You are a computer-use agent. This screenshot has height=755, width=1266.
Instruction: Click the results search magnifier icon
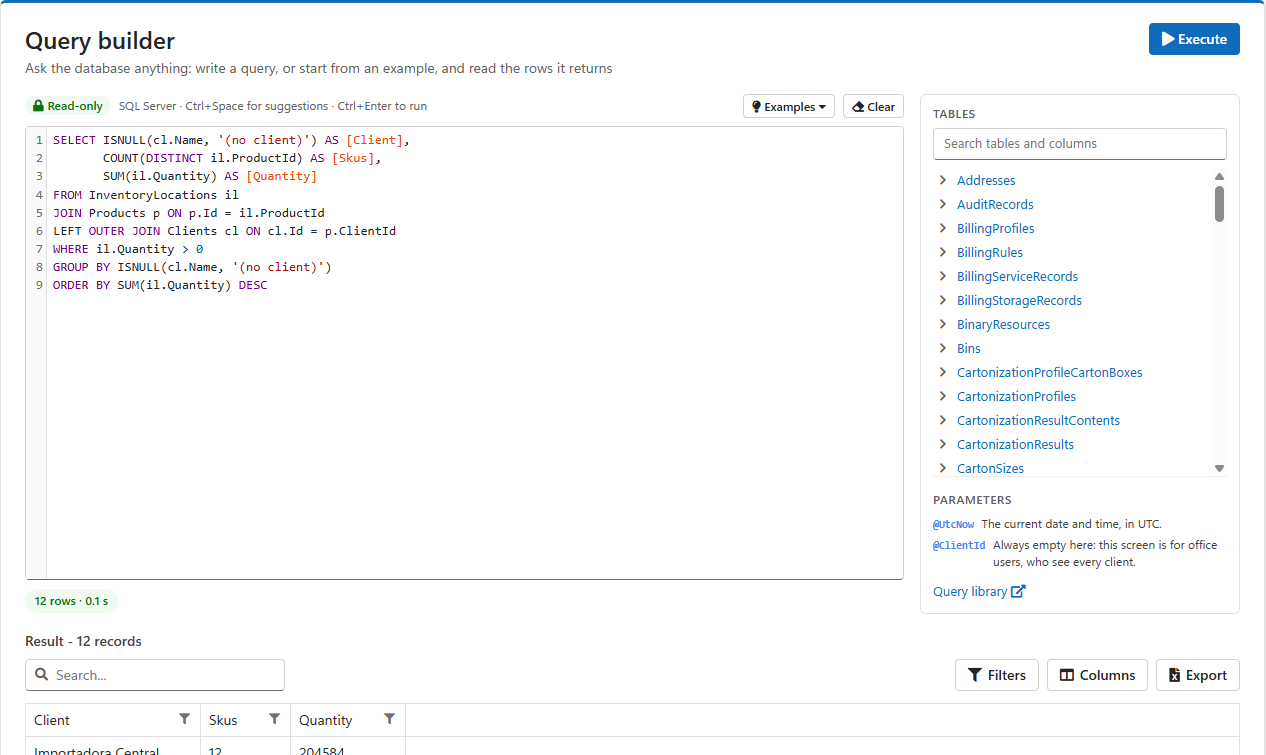42,675
